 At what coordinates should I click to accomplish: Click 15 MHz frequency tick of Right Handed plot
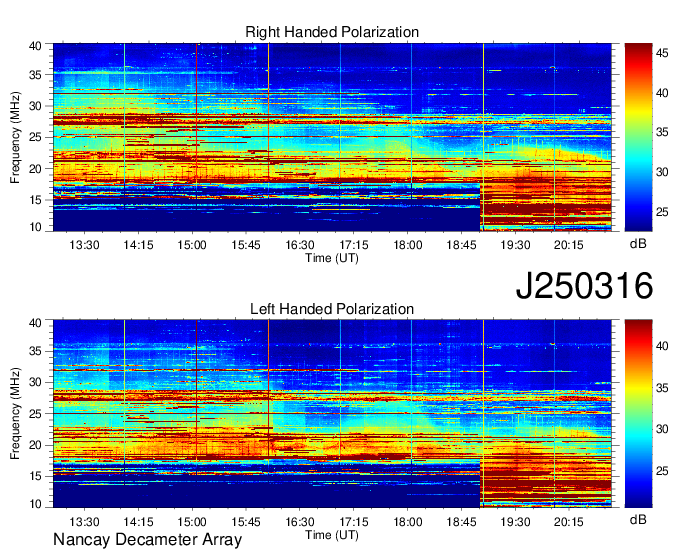[35, 200]
